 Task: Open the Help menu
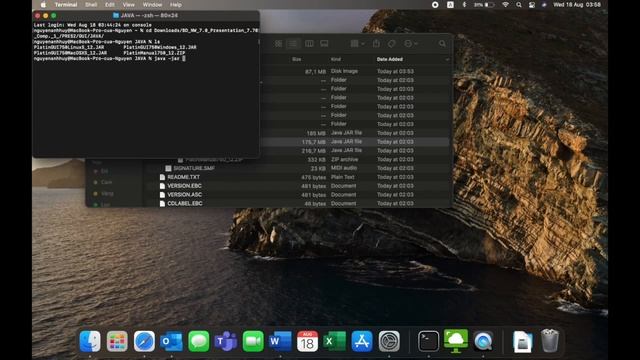tap(176, 5)
